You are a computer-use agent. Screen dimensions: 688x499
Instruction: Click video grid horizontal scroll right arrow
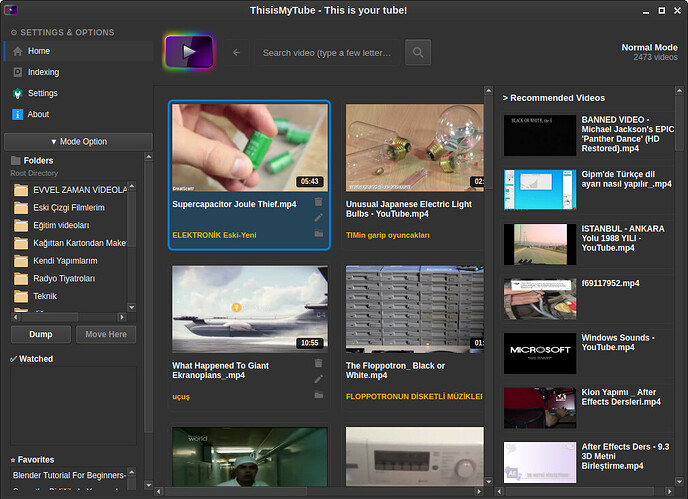pyautogui.click(x=479, y=492)
